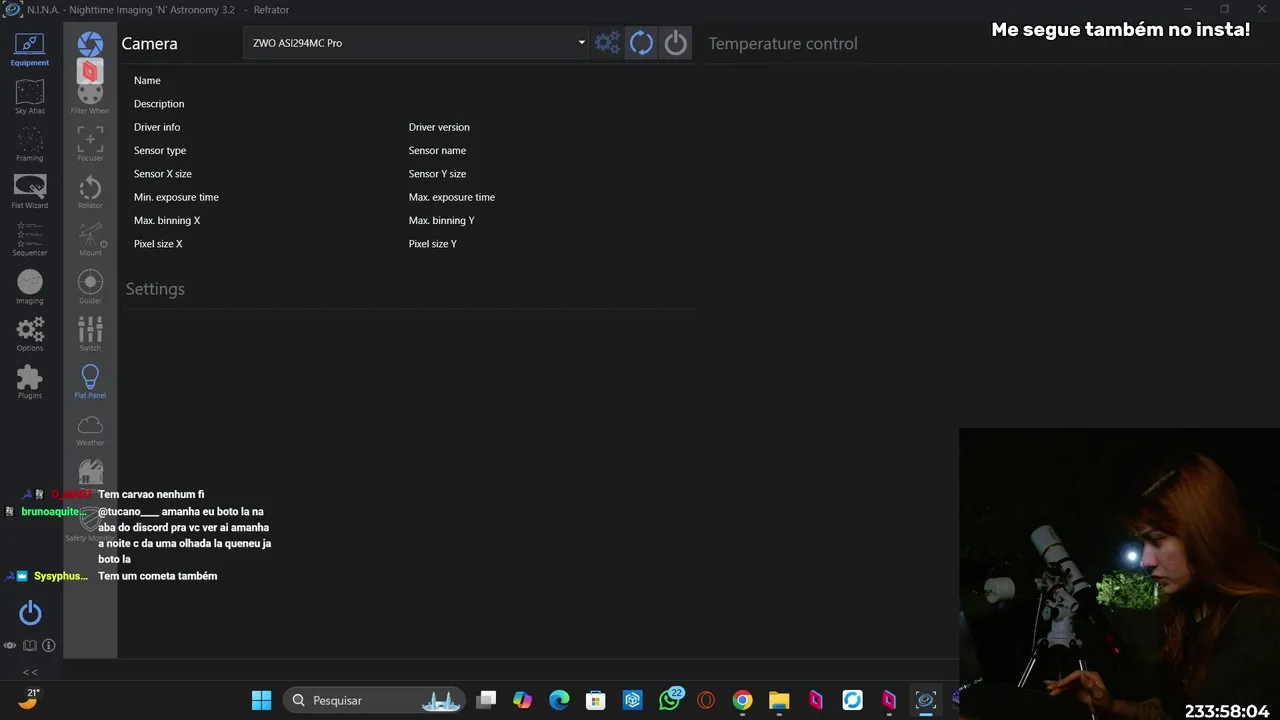Open the Windows Start menu
This screenshot has width=1280, height=720.
coord(261,700)
